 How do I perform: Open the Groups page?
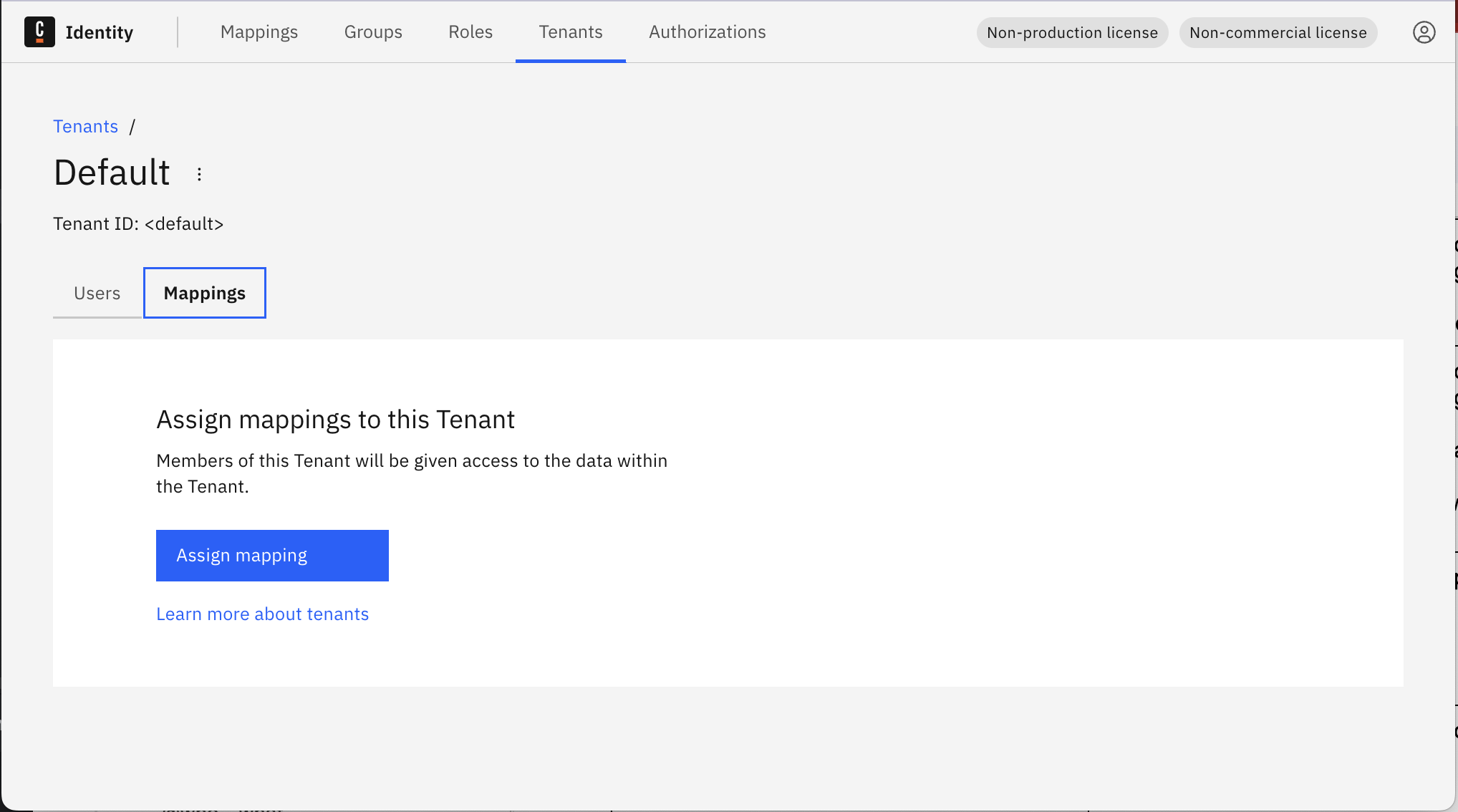click(x=373, y=32)
